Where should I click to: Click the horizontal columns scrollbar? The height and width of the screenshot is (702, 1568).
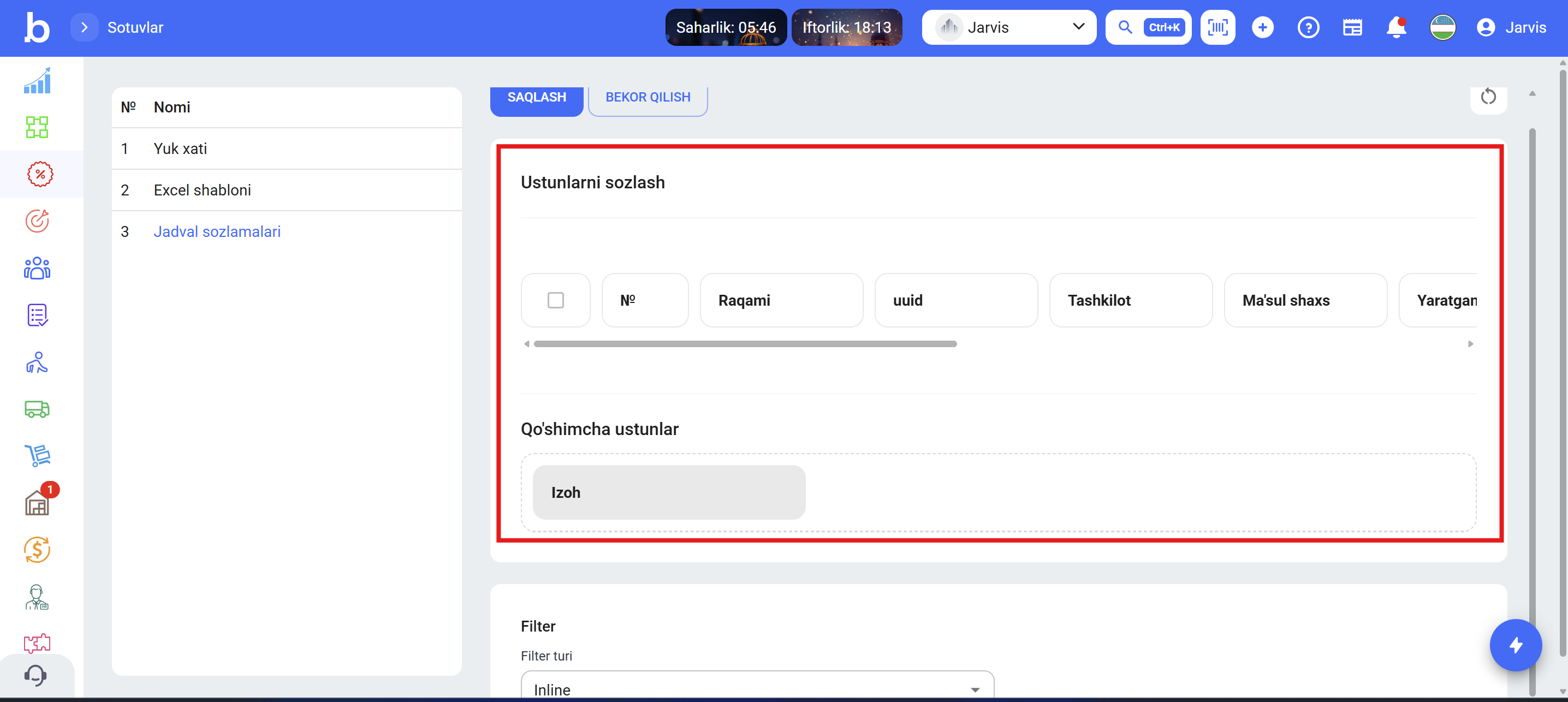point(745,344)
